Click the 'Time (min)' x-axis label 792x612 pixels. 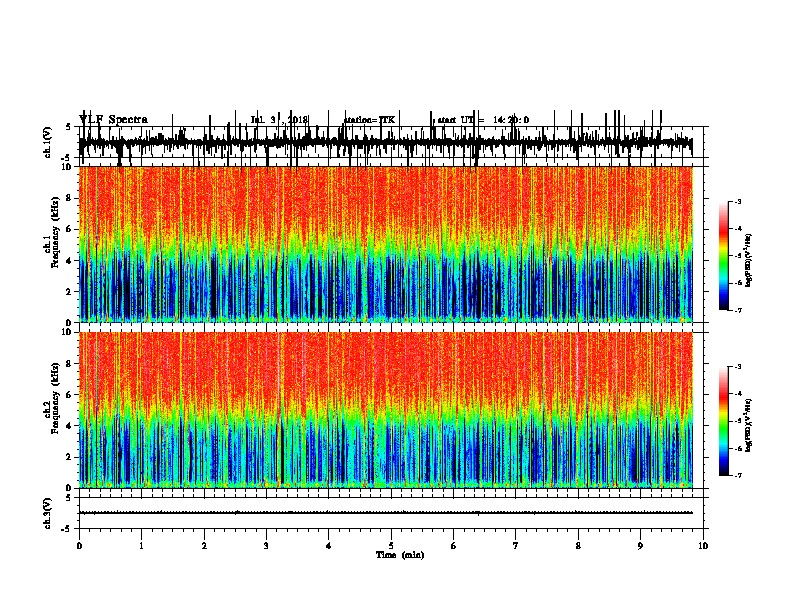pyautogui.click(x=400, y=555)
